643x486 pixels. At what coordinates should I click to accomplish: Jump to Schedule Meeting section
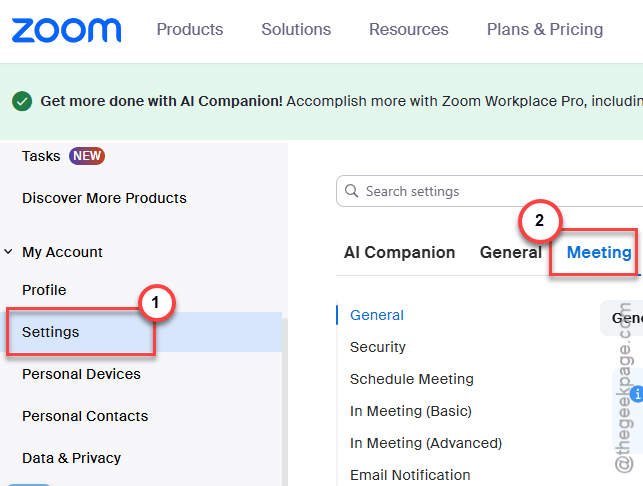tap(412, 379)
